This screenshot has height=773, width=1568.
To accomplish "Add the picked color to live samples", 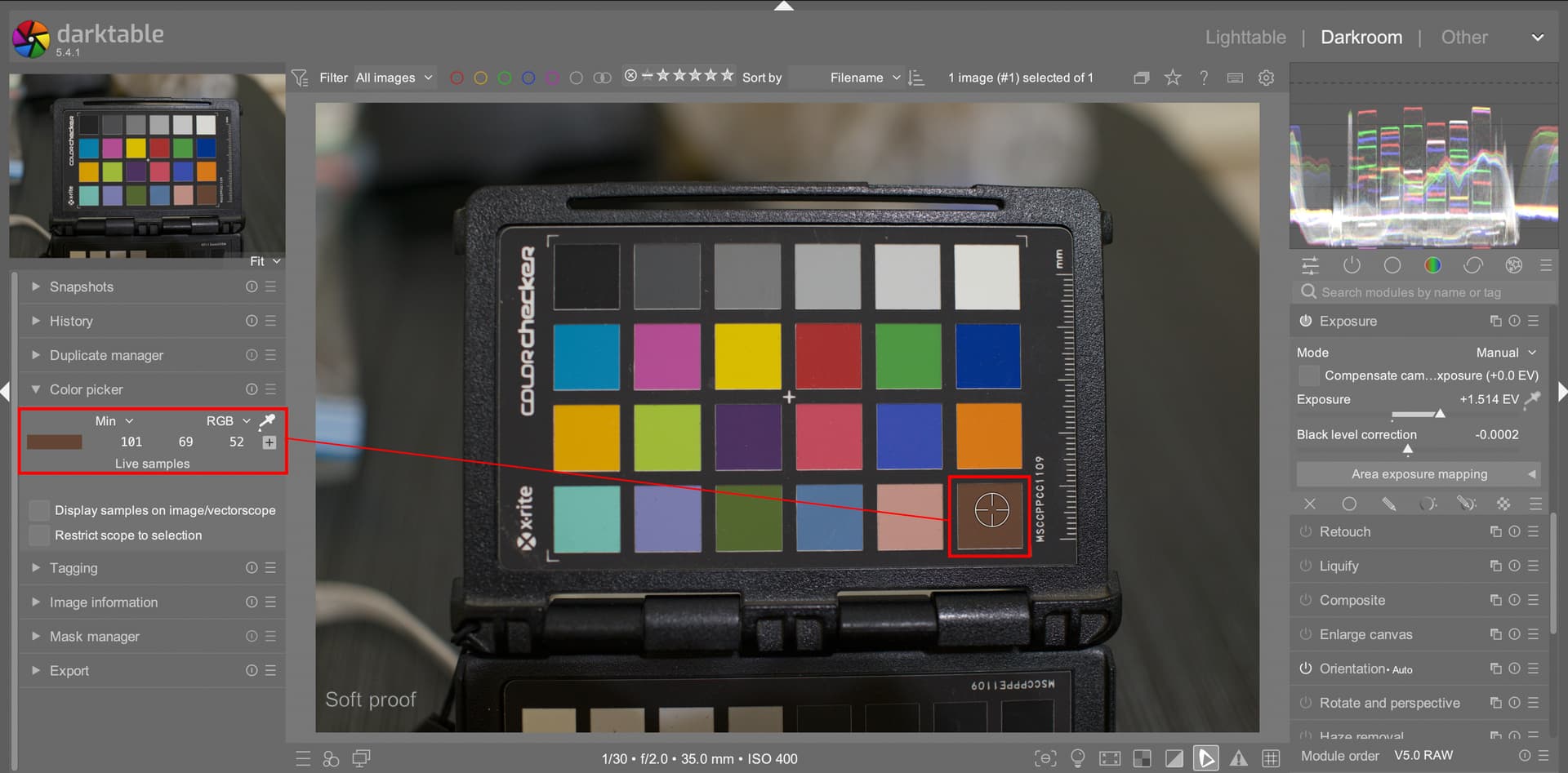I will point(269,442).
